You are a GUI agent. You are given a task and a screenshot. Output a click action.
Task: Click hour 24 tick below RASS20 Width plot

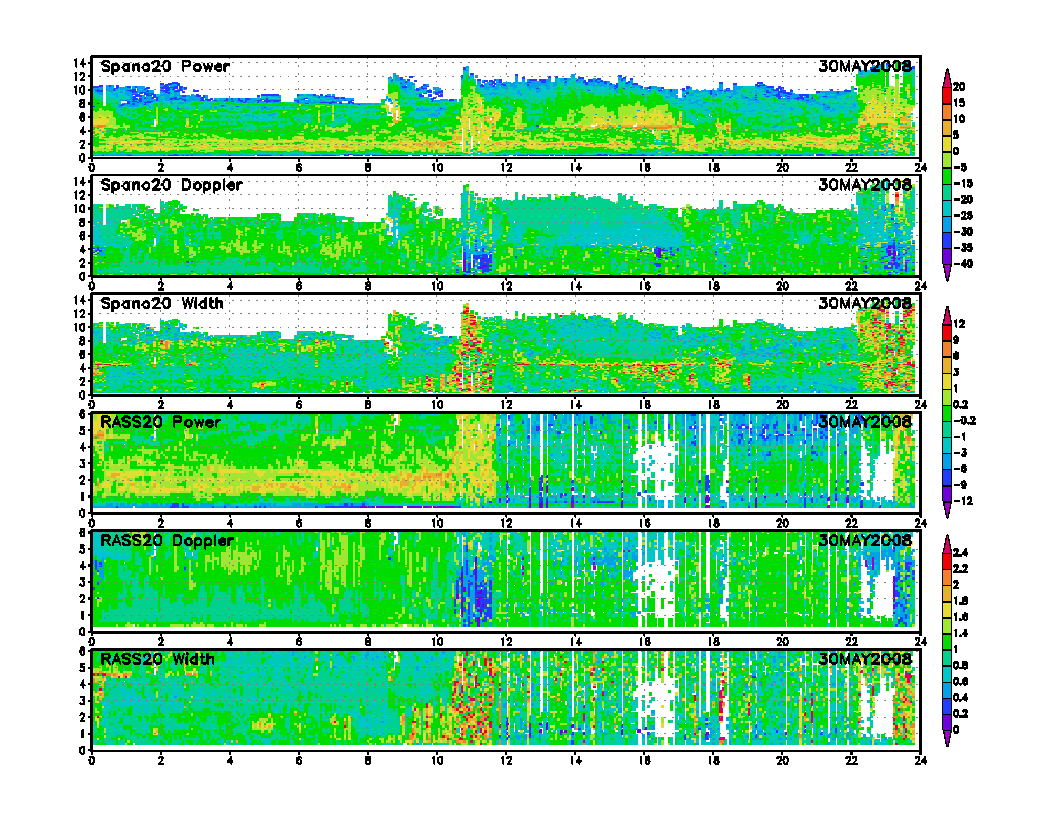[x=919, y=759]
